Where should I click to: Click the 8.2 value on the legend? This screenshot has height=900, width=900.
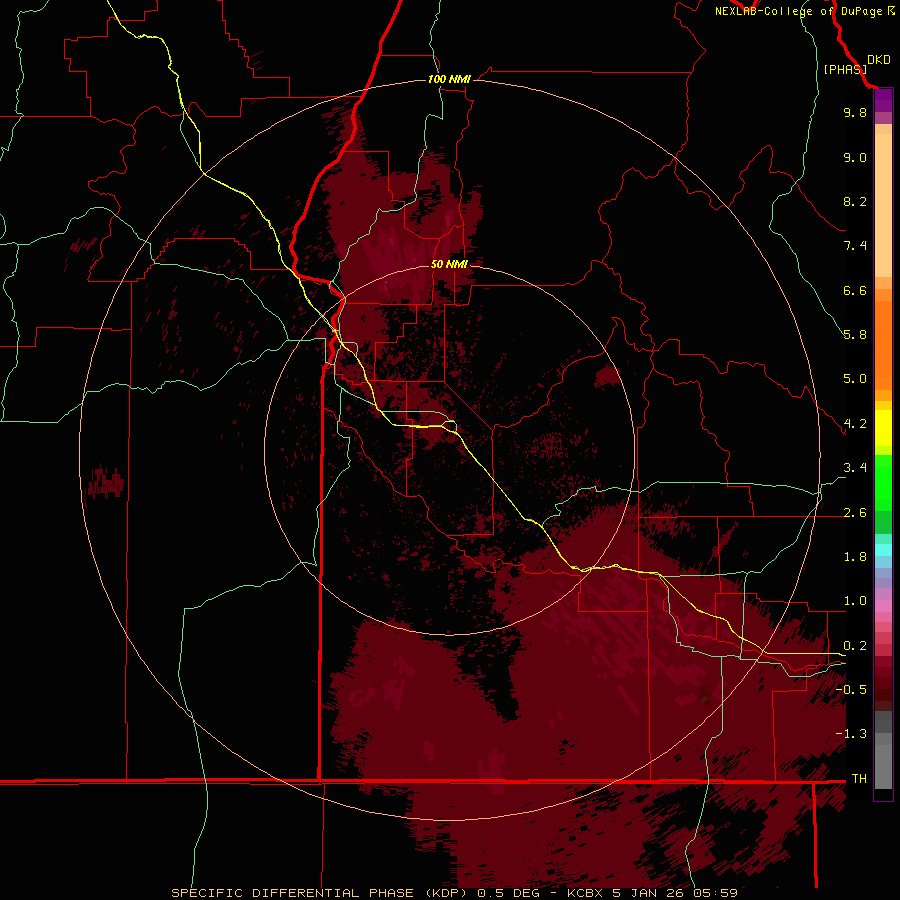click(x=855, y=202)
